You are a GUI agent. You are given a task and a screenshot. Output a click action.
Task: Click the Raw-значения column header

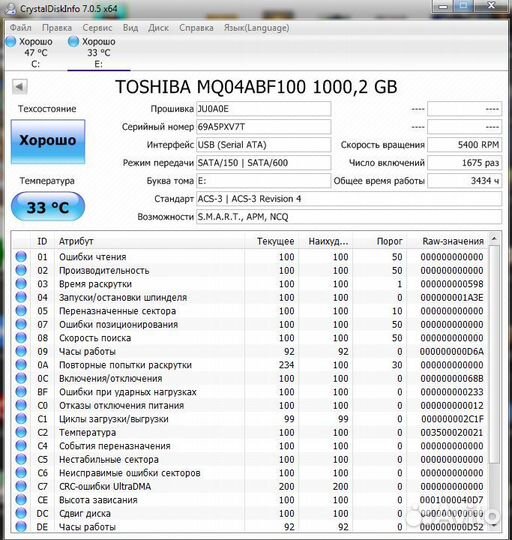448,241
